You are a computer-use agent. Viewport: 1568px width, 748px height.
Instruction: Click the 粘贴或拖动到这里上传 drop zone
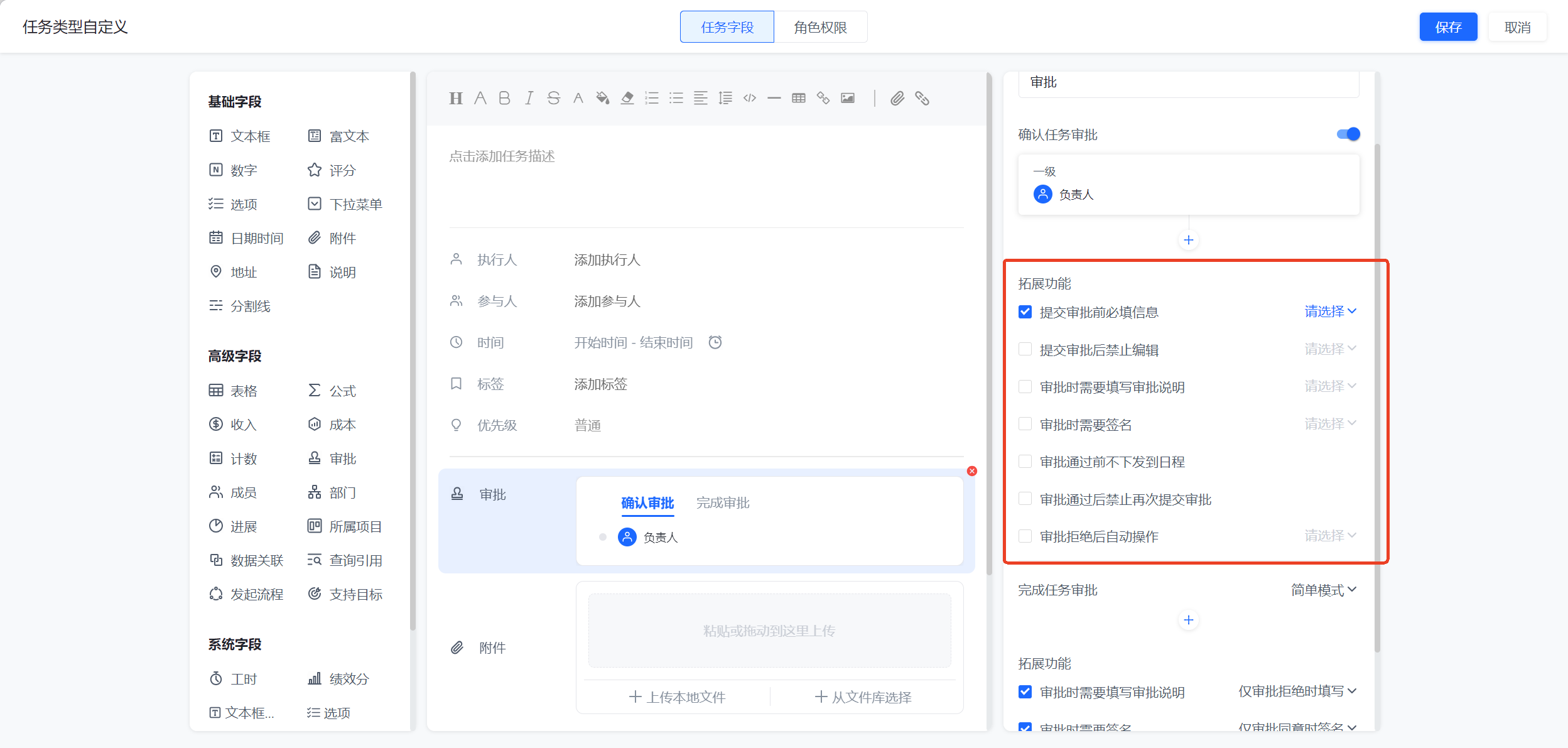[769, 631]
